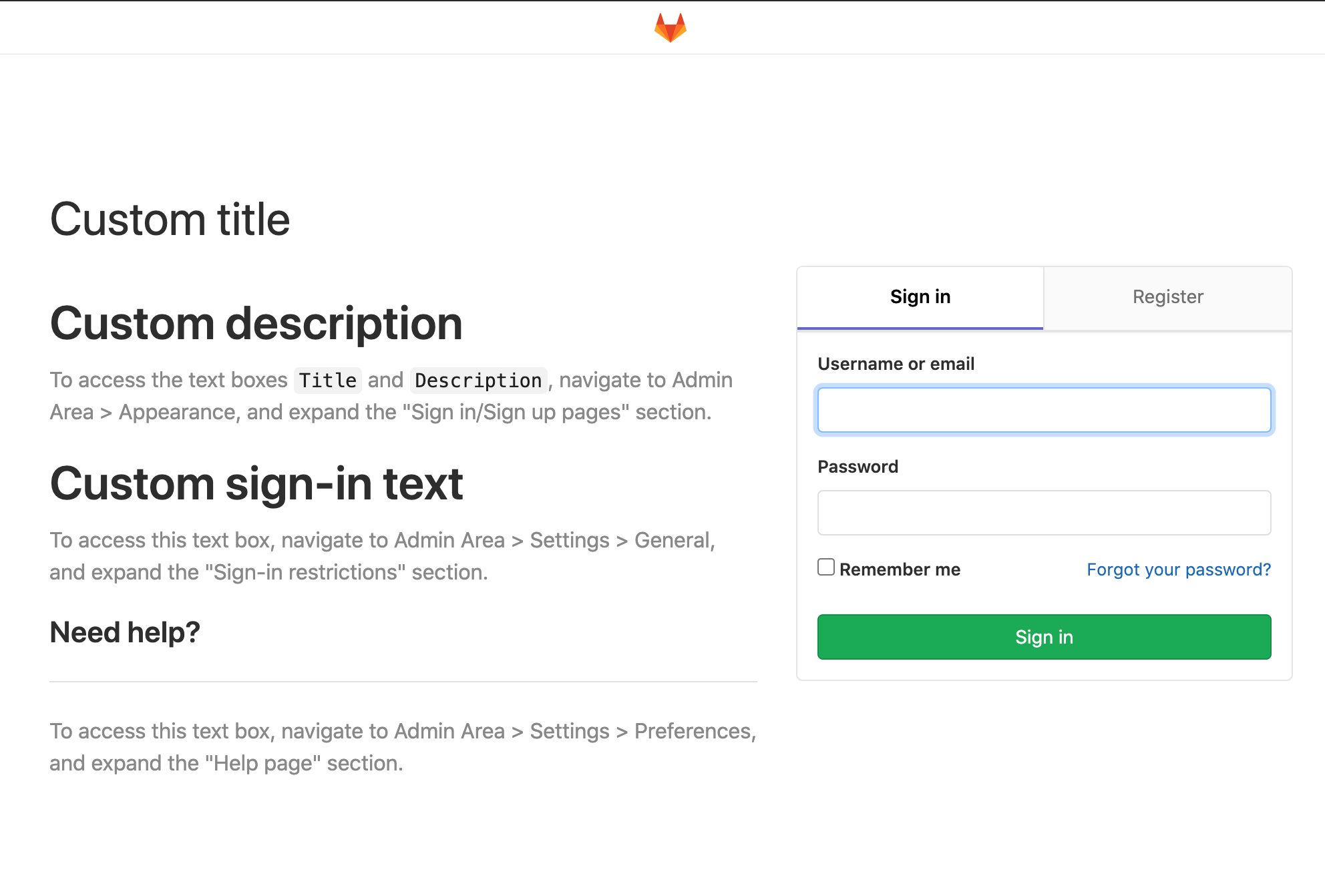Click the sign-in restrictions instructions text
The image size is (1325, 896).
tap(382, 555)
